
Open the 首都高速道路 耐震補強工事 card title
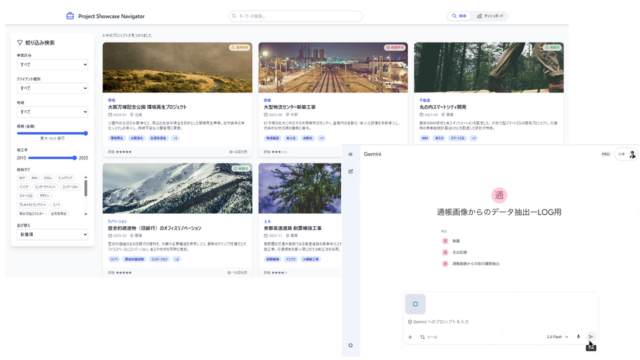point(293,228)
